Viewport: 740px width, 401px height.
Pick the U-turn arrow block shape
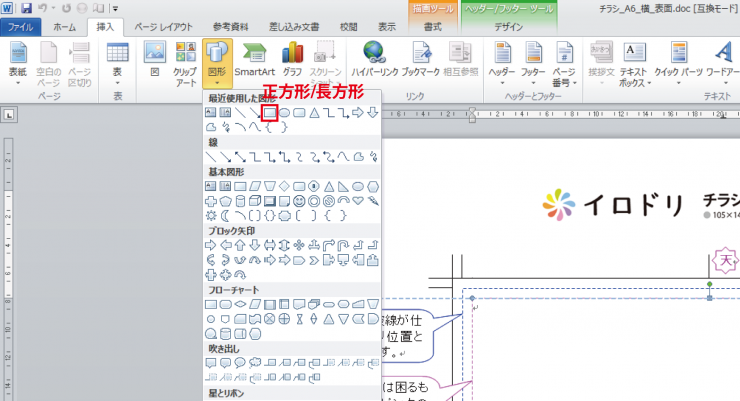pyautogui.click(x=343, y=245)
